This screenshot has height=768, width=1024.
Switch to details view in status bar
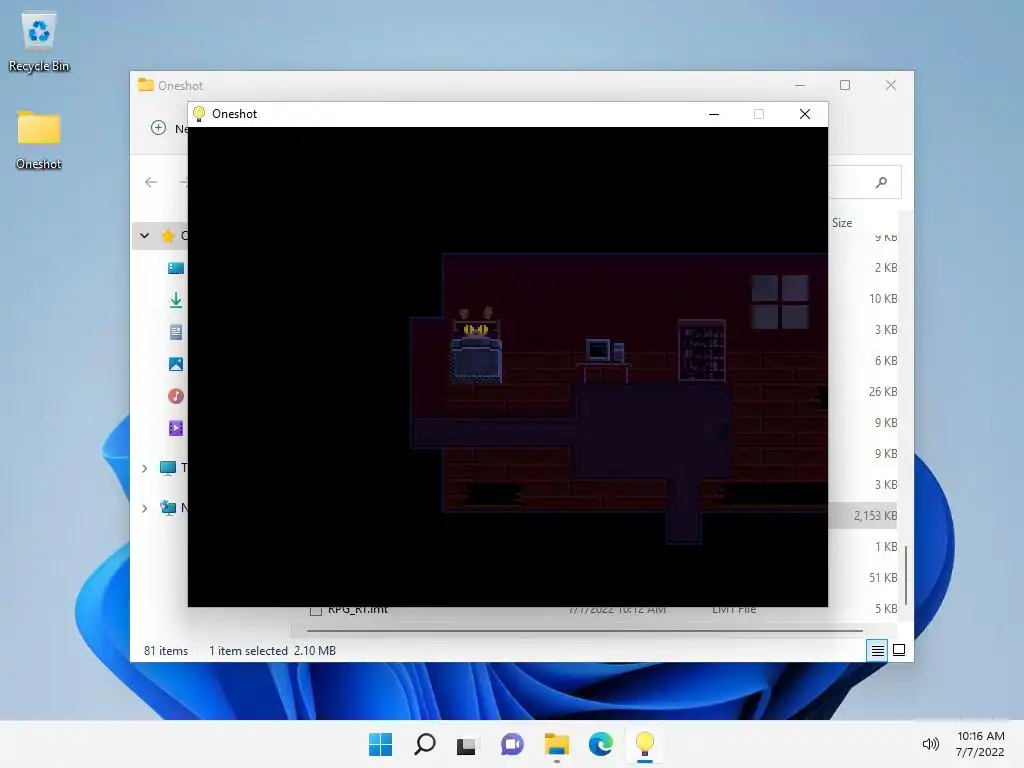[x=877, y=650]
